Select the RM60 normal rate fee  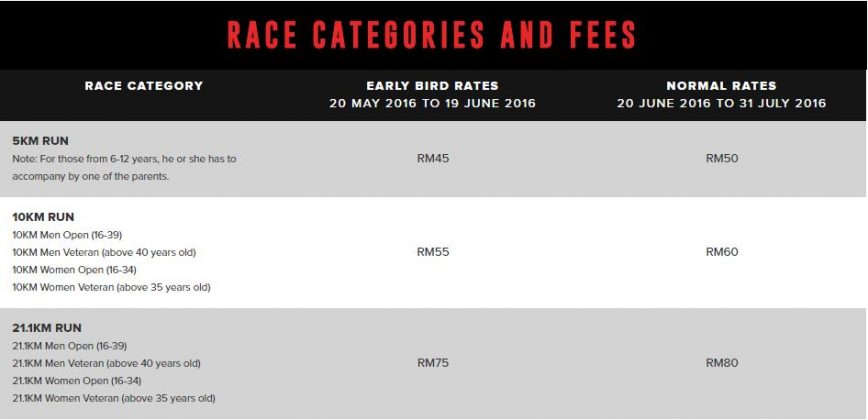tap(721, 252)
